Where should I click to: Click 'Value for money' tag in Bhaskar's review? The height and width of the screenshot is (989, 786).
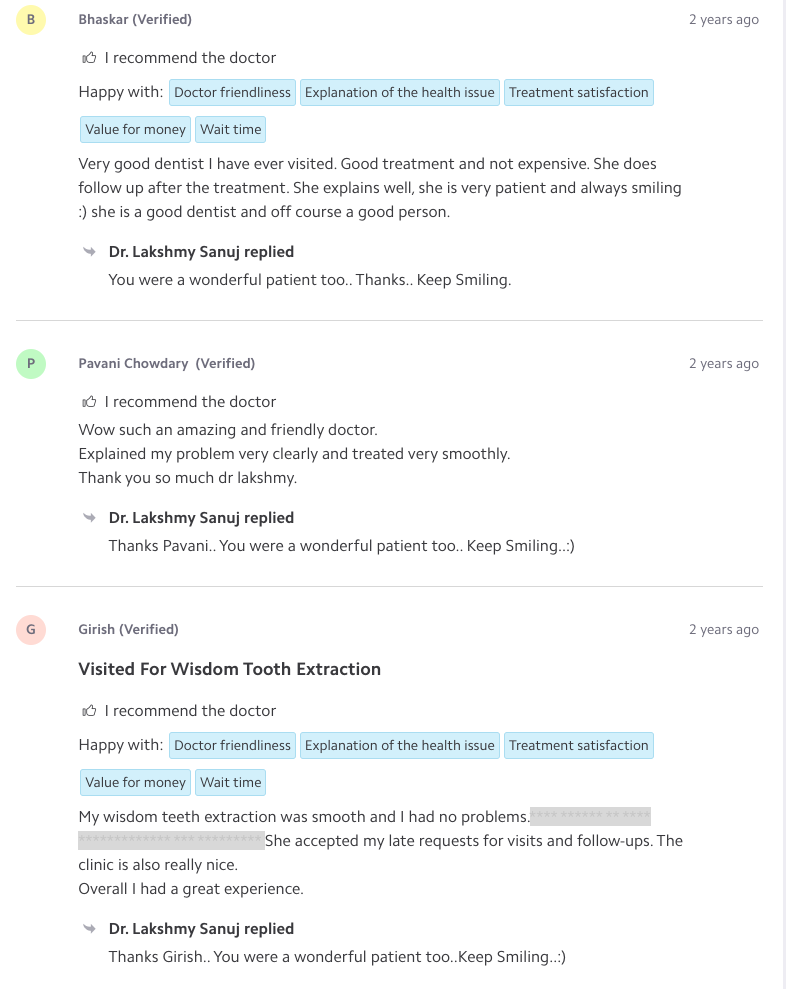point(135,130)
